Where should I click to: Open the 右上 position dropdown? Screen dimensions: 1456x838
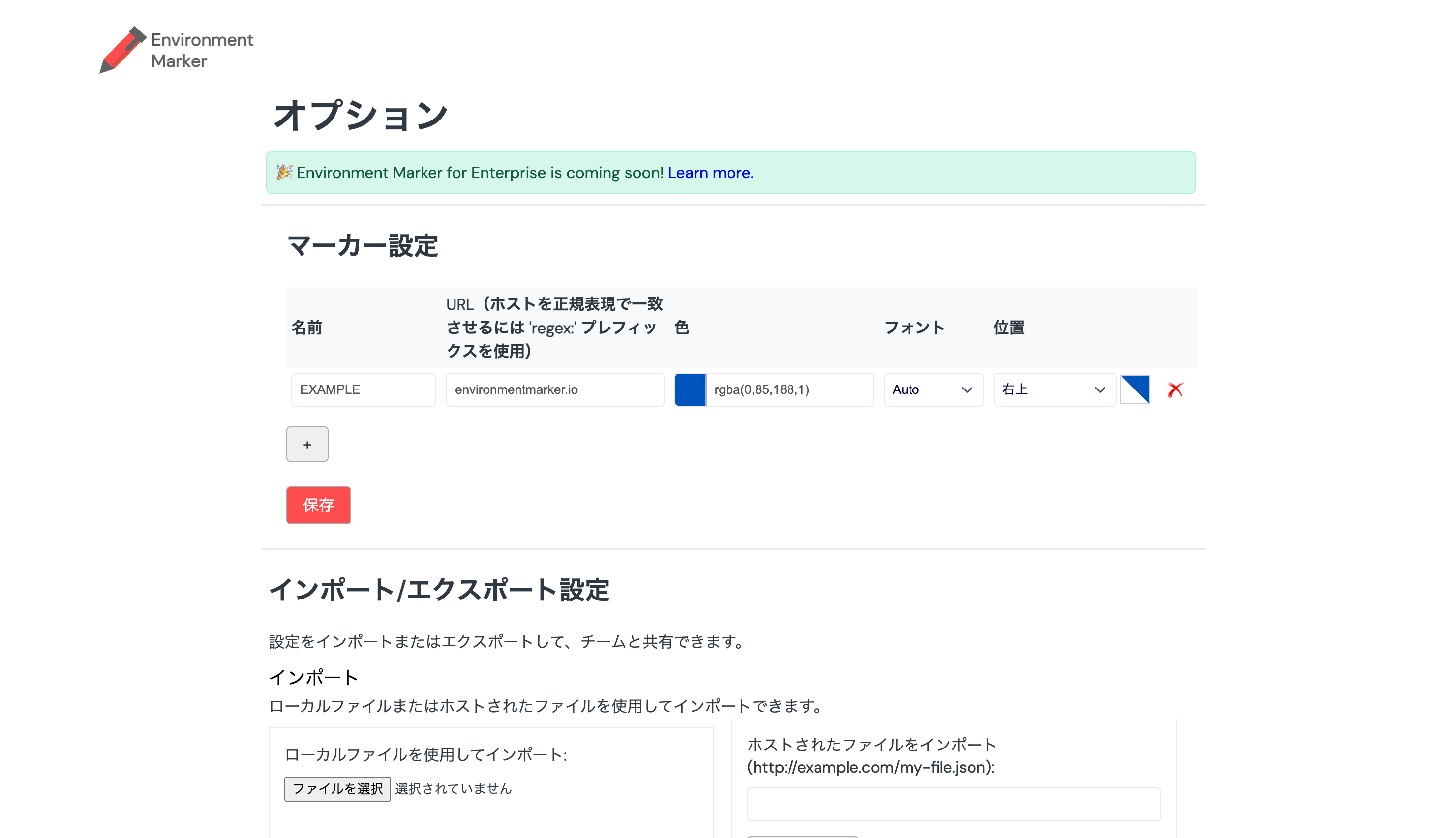coord(1054,389)
